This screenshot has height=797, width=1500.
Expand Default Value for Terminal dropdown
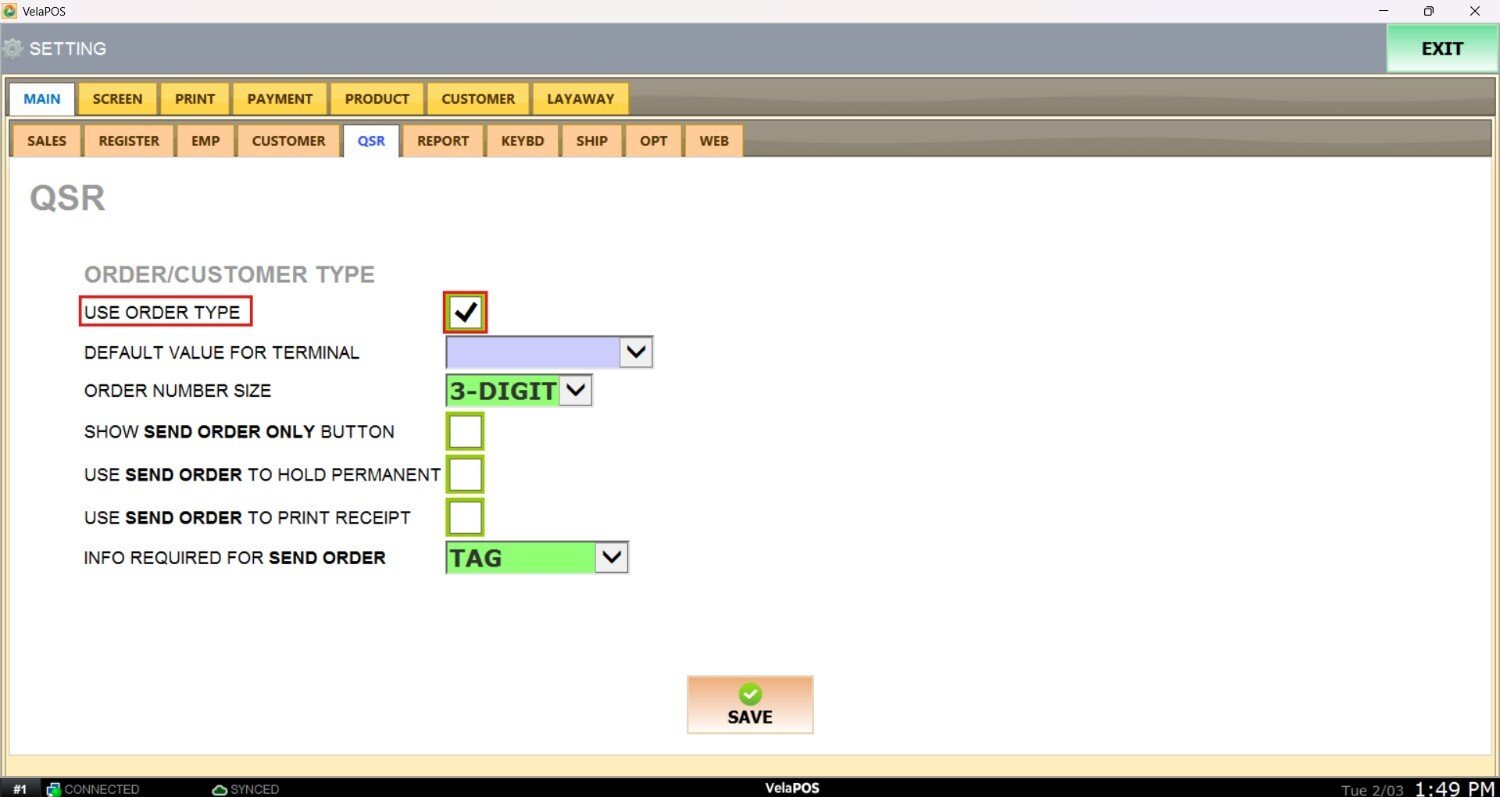click(636, 352)
